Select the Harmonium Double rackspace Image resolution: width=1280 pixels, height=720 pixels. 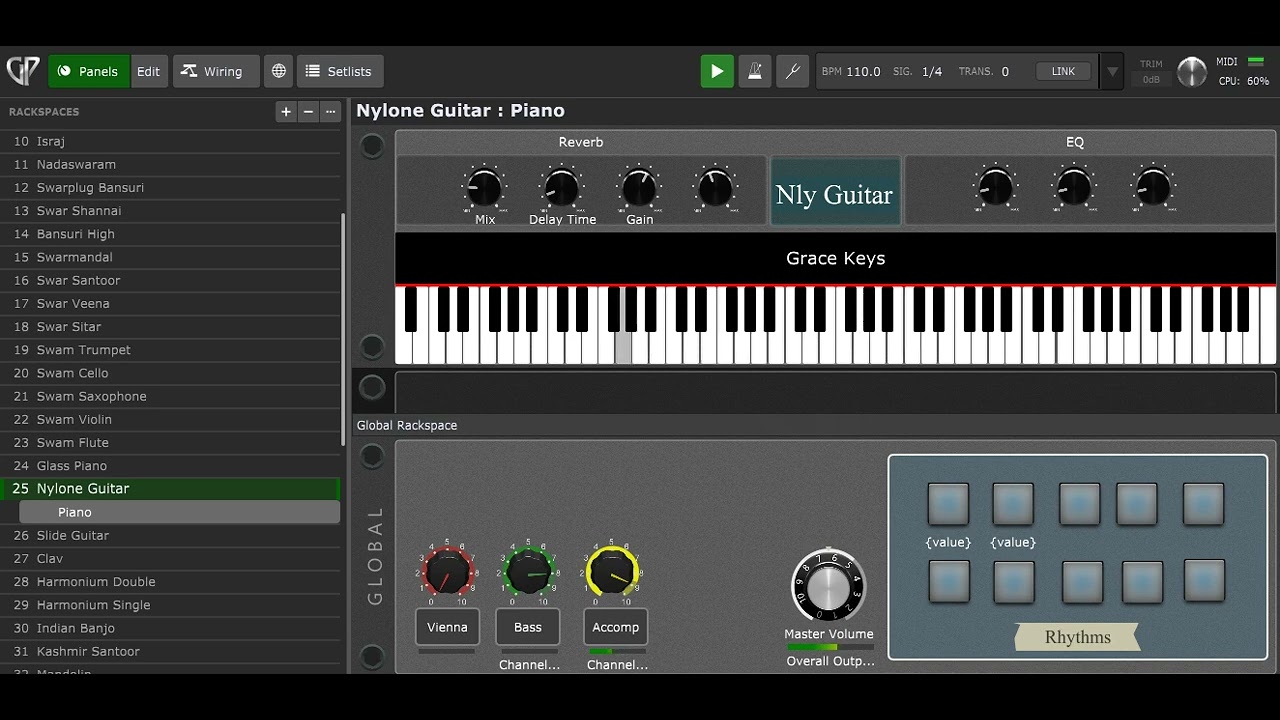pos(170,582)
